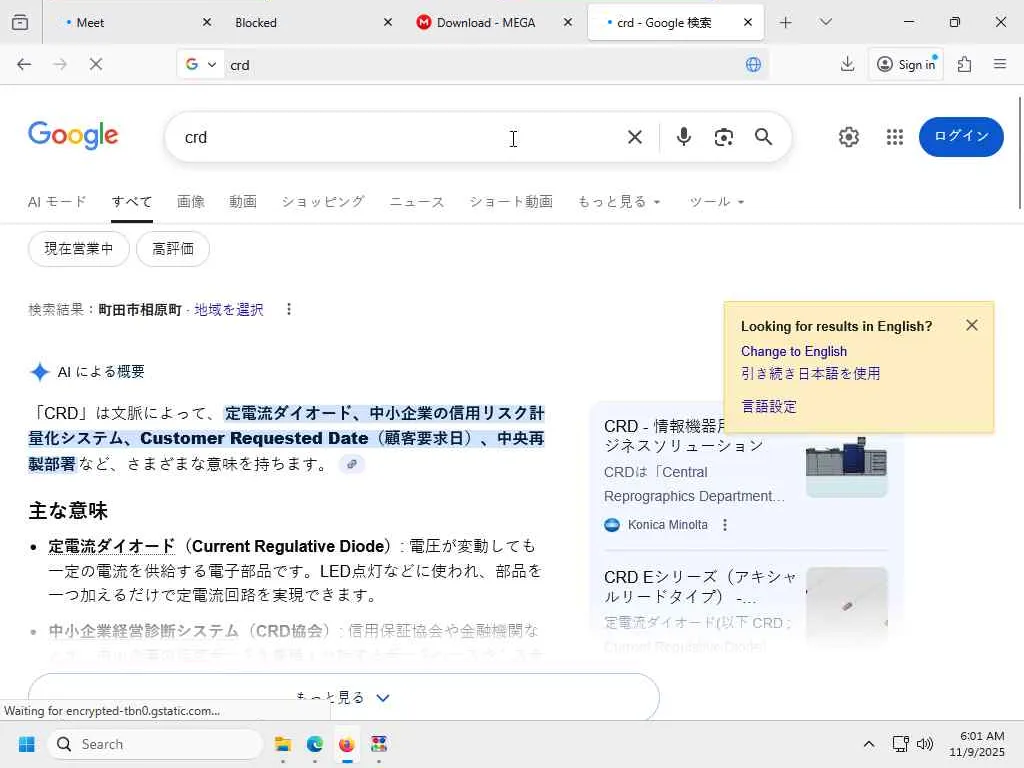Switch to ニュース results tab
The width and height of the screenshot is (1024, 768).
pos(417,202)
